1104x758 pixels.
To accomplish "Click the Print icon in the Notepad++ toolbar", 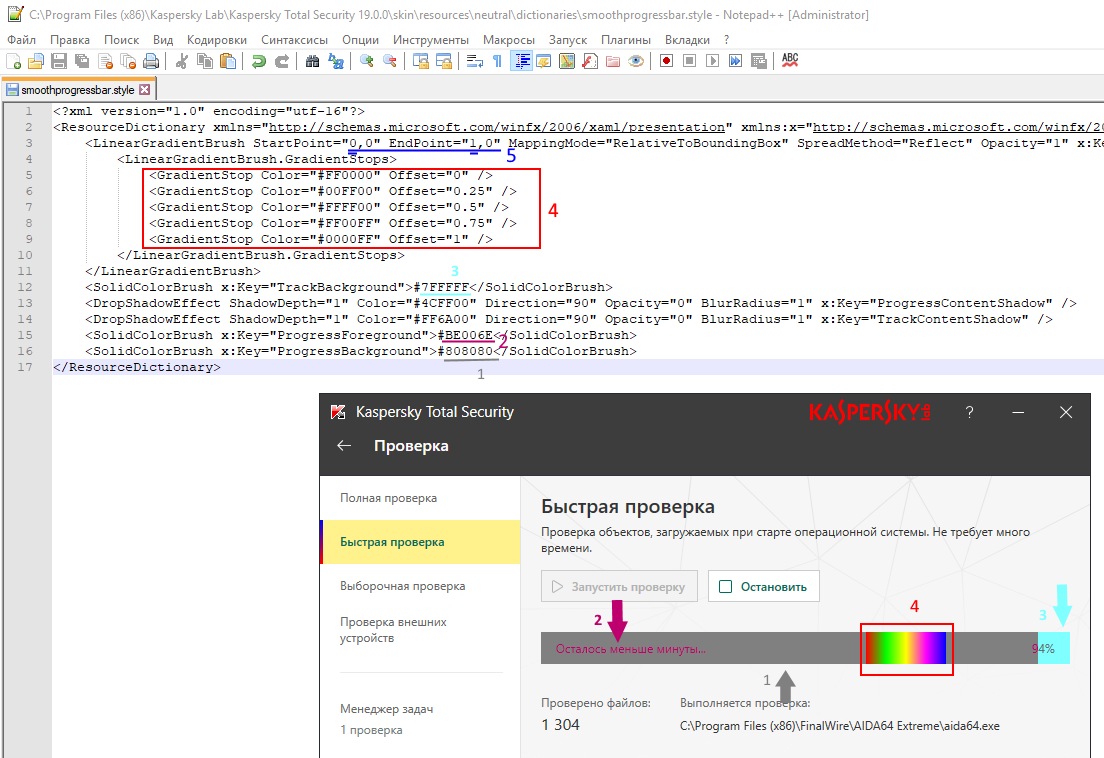I will (151, 61).
